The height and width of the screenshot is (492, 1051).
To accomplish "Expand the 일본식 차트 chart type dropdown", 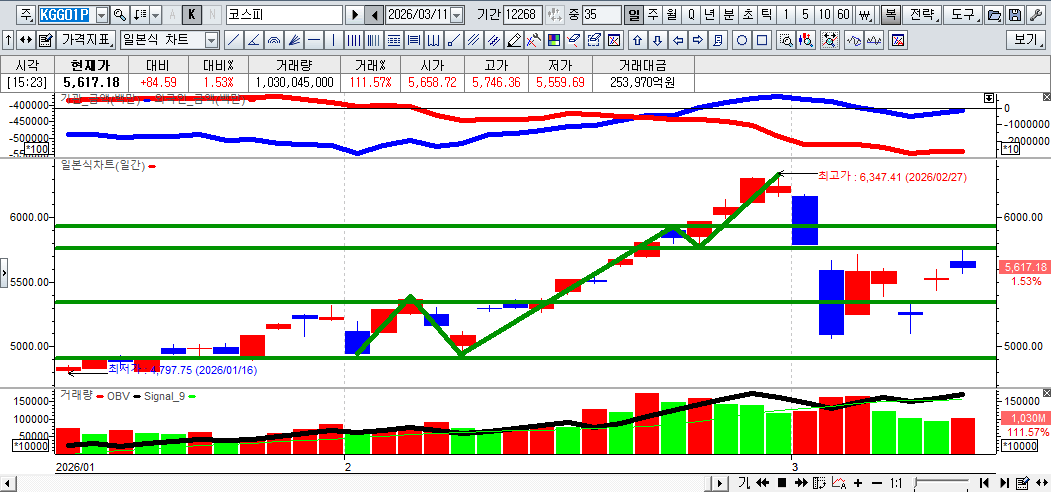I will 211,40.
